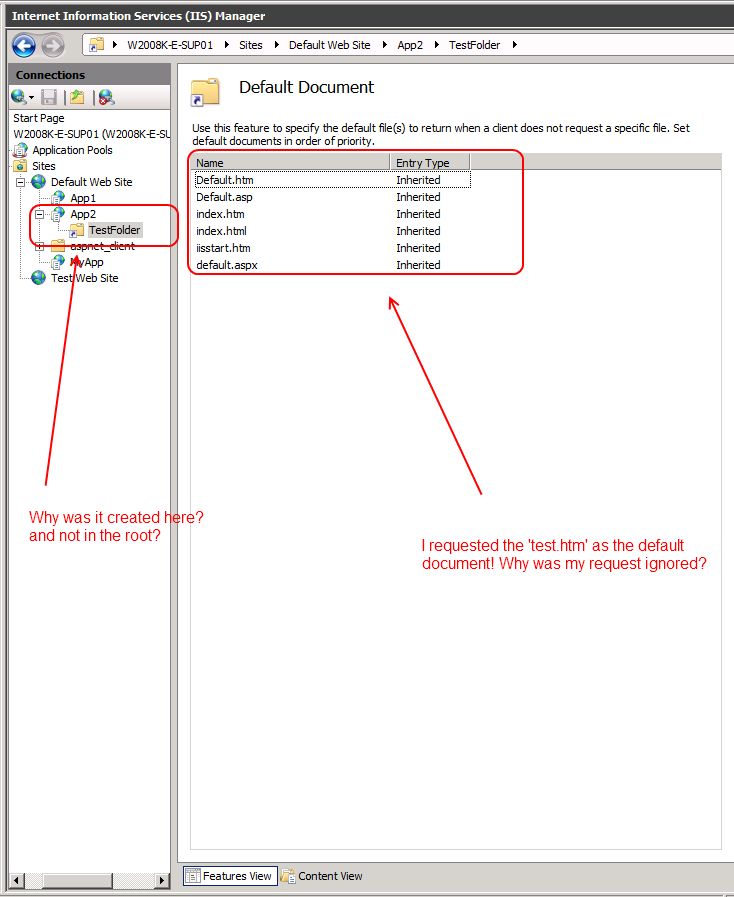This screenshot has height=897, width=734.
Task: Click Default Web Site in the breadcrumb
Action: [330, 45]
